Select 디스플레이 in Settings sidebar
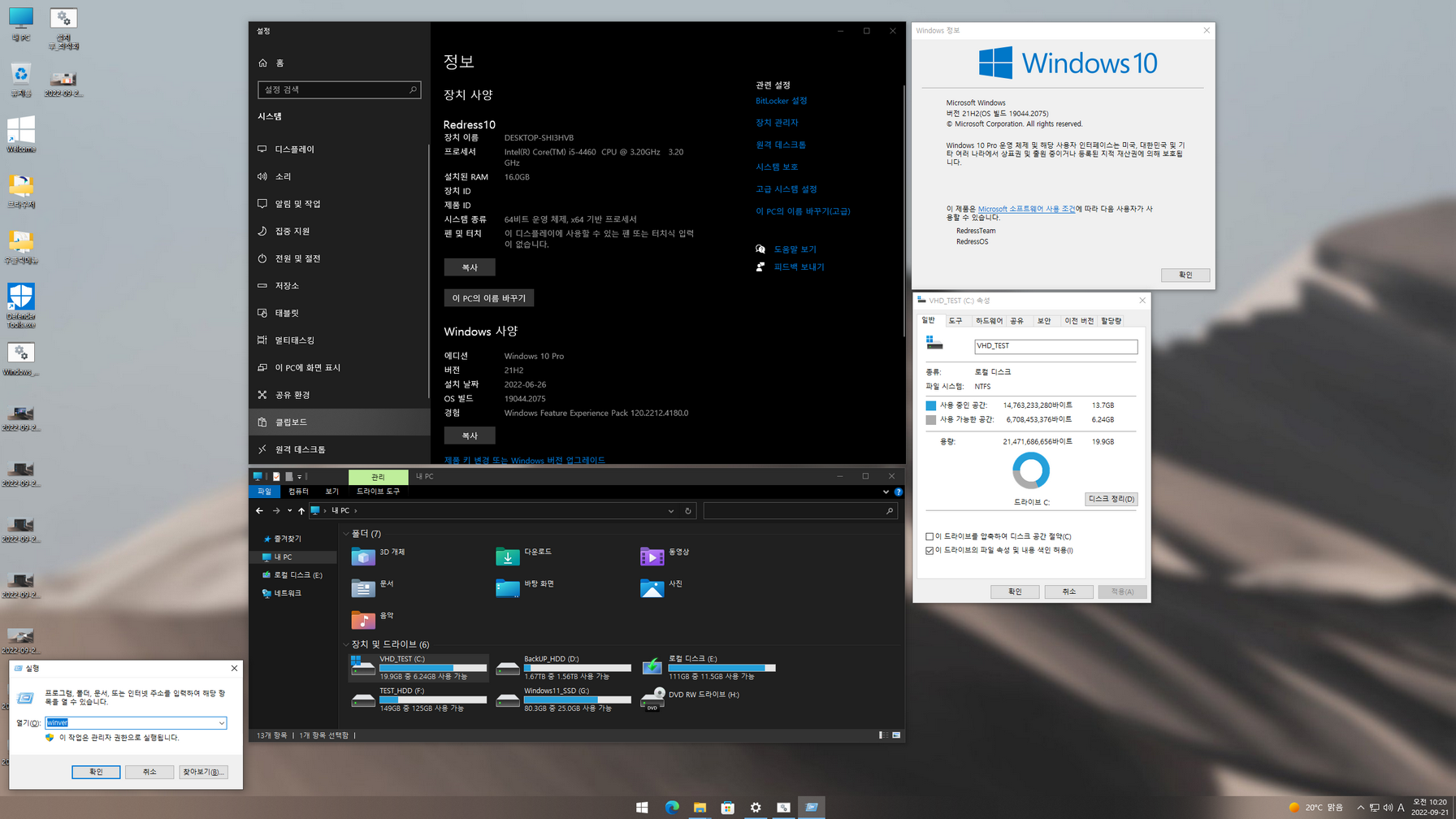1456x819 pixels. (x=340, y=149)
